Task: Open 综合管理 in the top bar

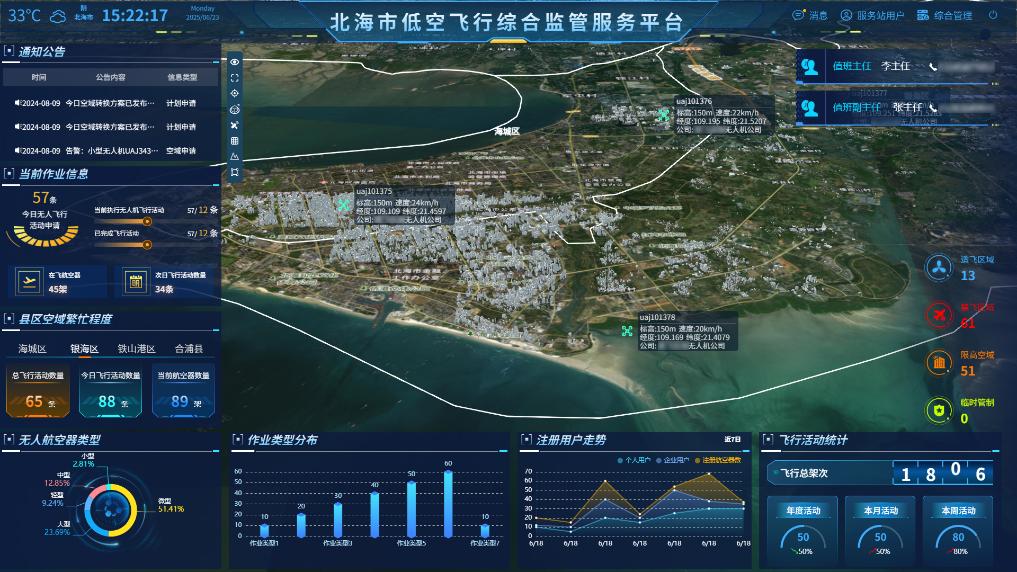Action: 944,16
